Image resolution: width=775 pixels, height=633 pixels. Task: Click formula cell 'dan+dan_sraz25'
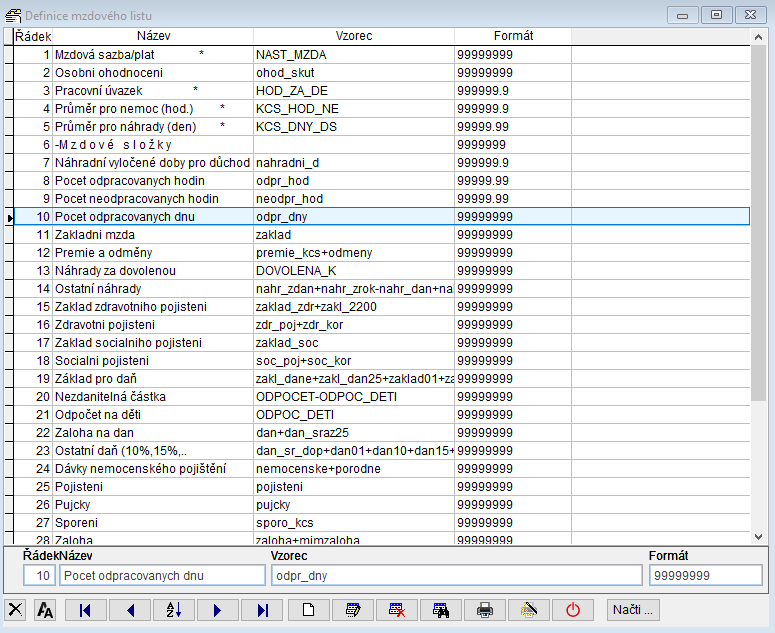point(354,433)
